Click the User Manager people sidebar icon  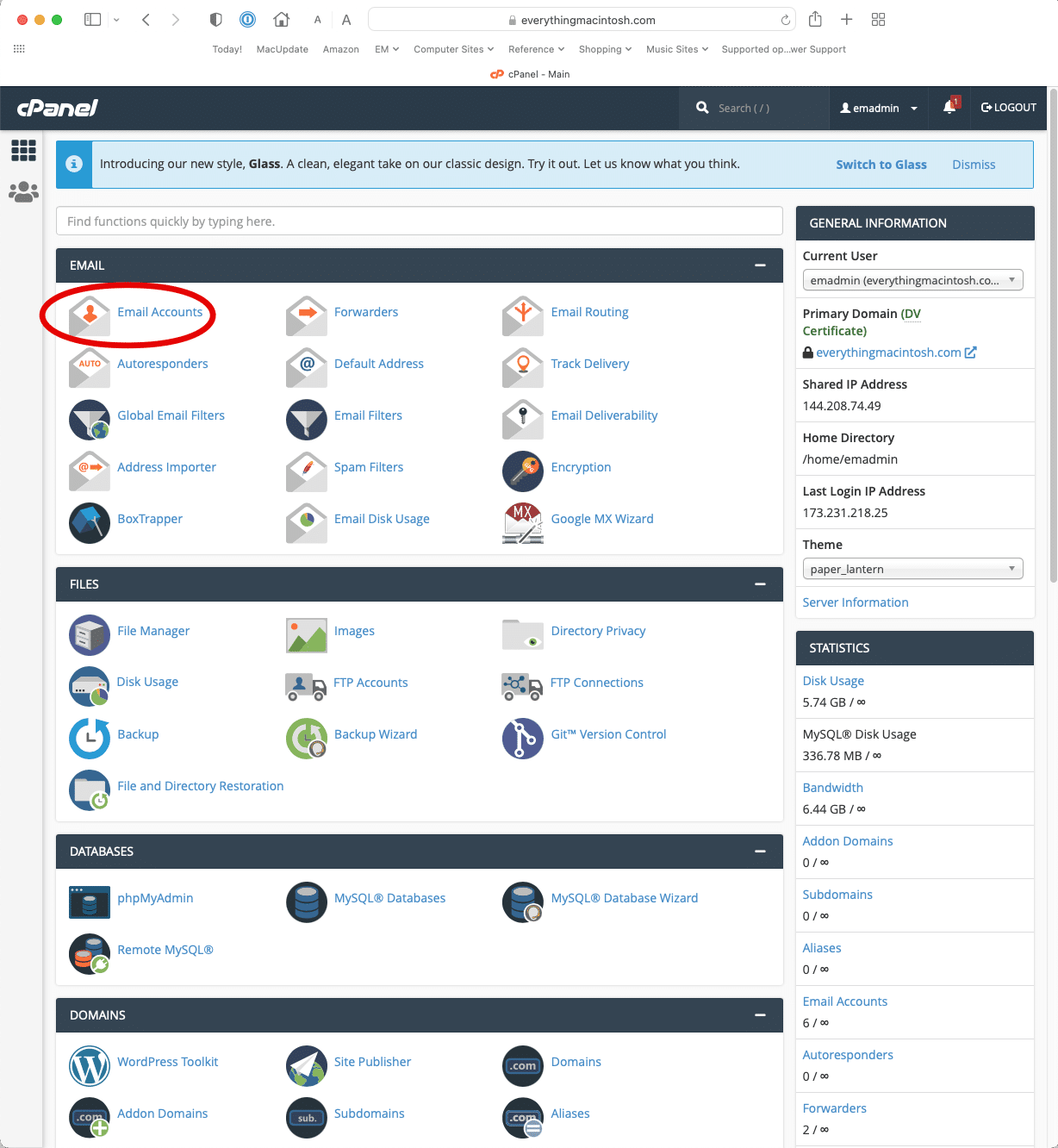point(23,191)
